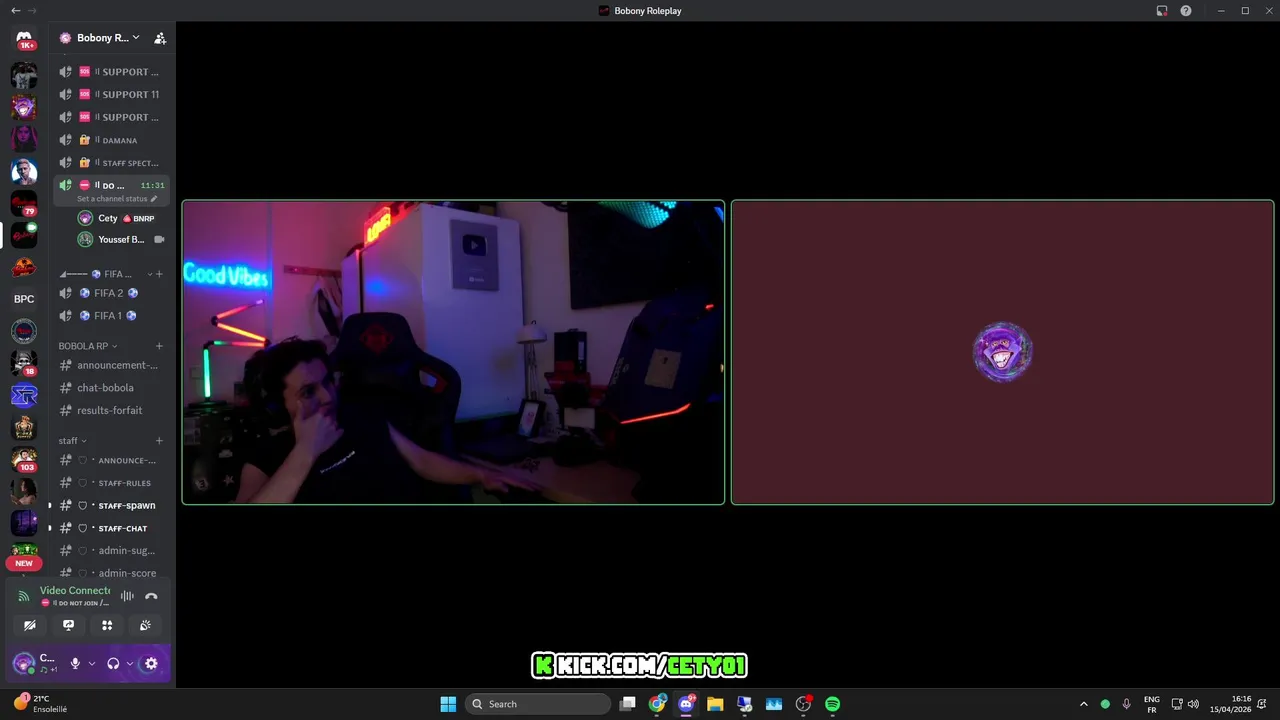Go back using the back arrow
Viewport: 1280px width, 720px height.
(x=15, y=11)
